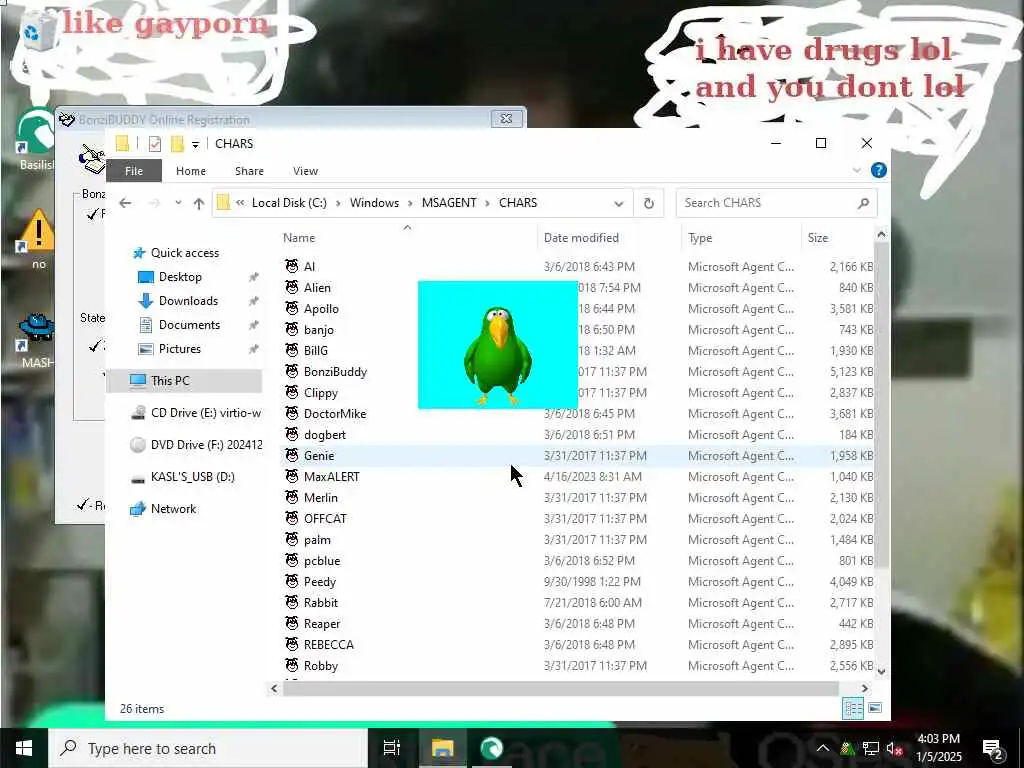Open the Share ribbon tab

click(x=249, y=171)
